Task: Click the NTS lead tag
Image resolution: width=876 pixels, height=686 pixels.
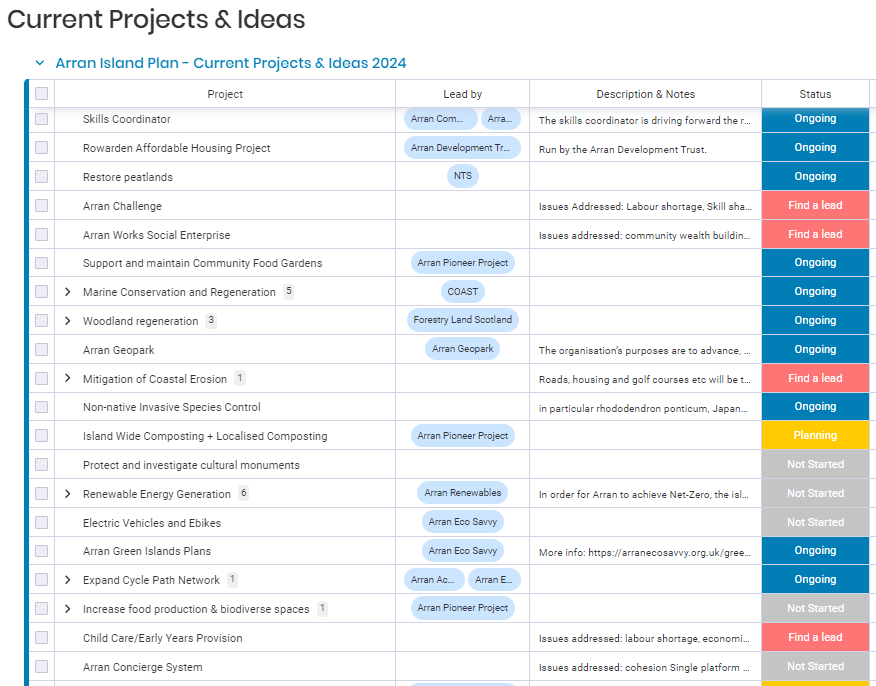Action: pyautogui.click(x=462, y=177)
